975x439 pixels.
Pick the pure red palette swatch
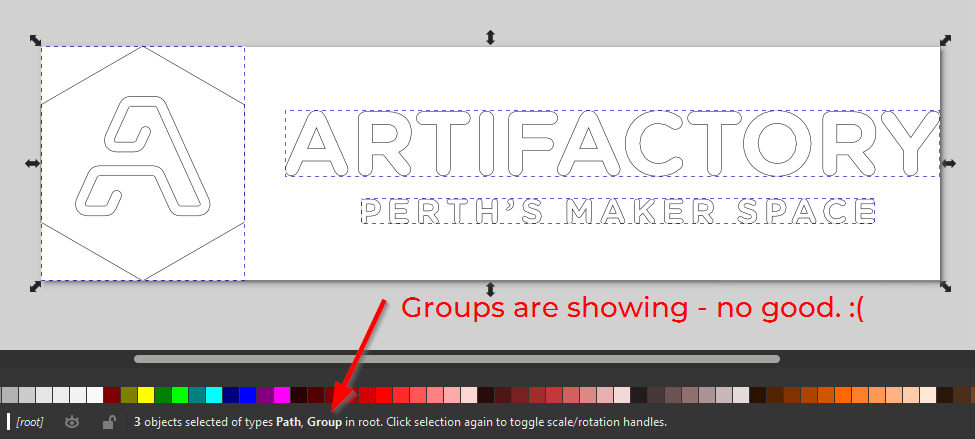click(x=384, y=395)
